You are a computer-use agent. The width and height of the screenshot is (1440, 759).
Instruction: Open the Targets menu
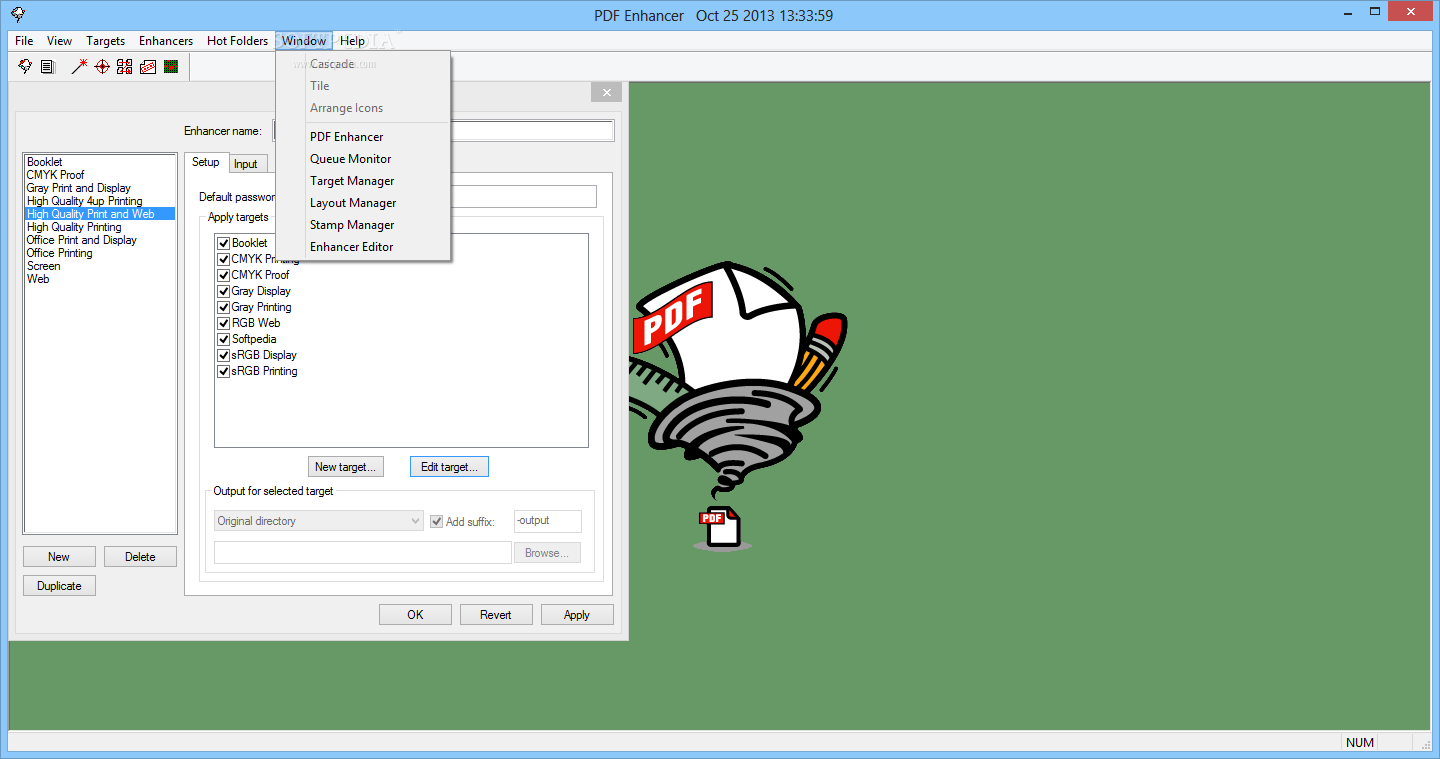coord(105,41)
